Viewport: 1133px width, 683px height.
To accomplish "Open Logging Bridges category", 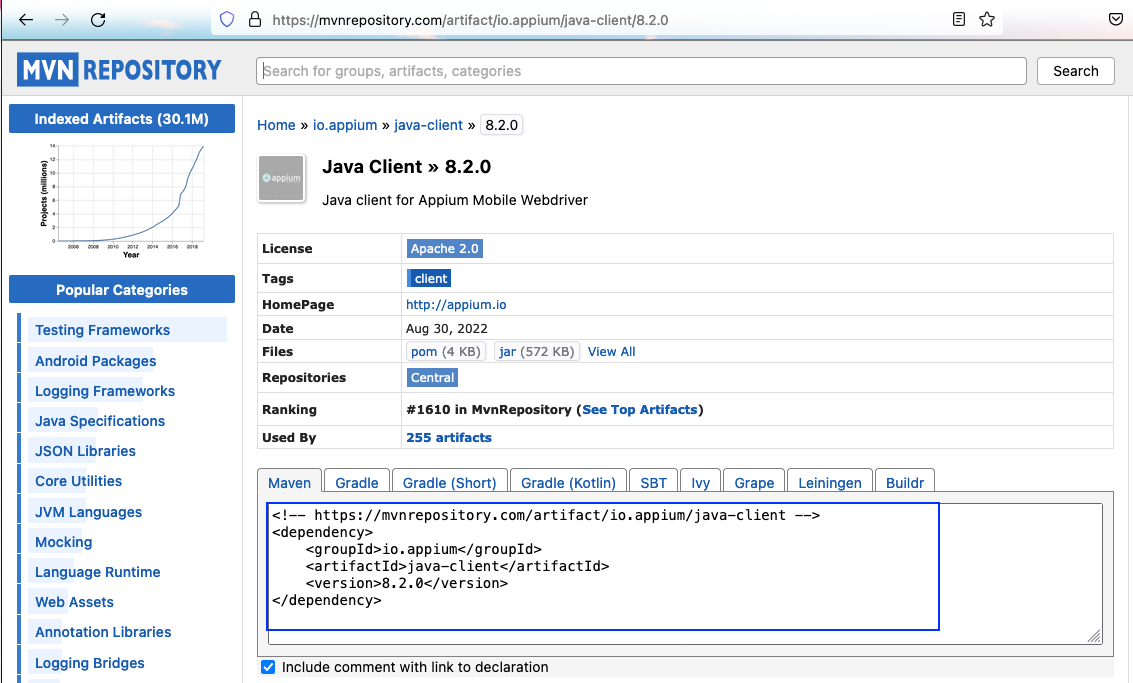I will (90, 663).
